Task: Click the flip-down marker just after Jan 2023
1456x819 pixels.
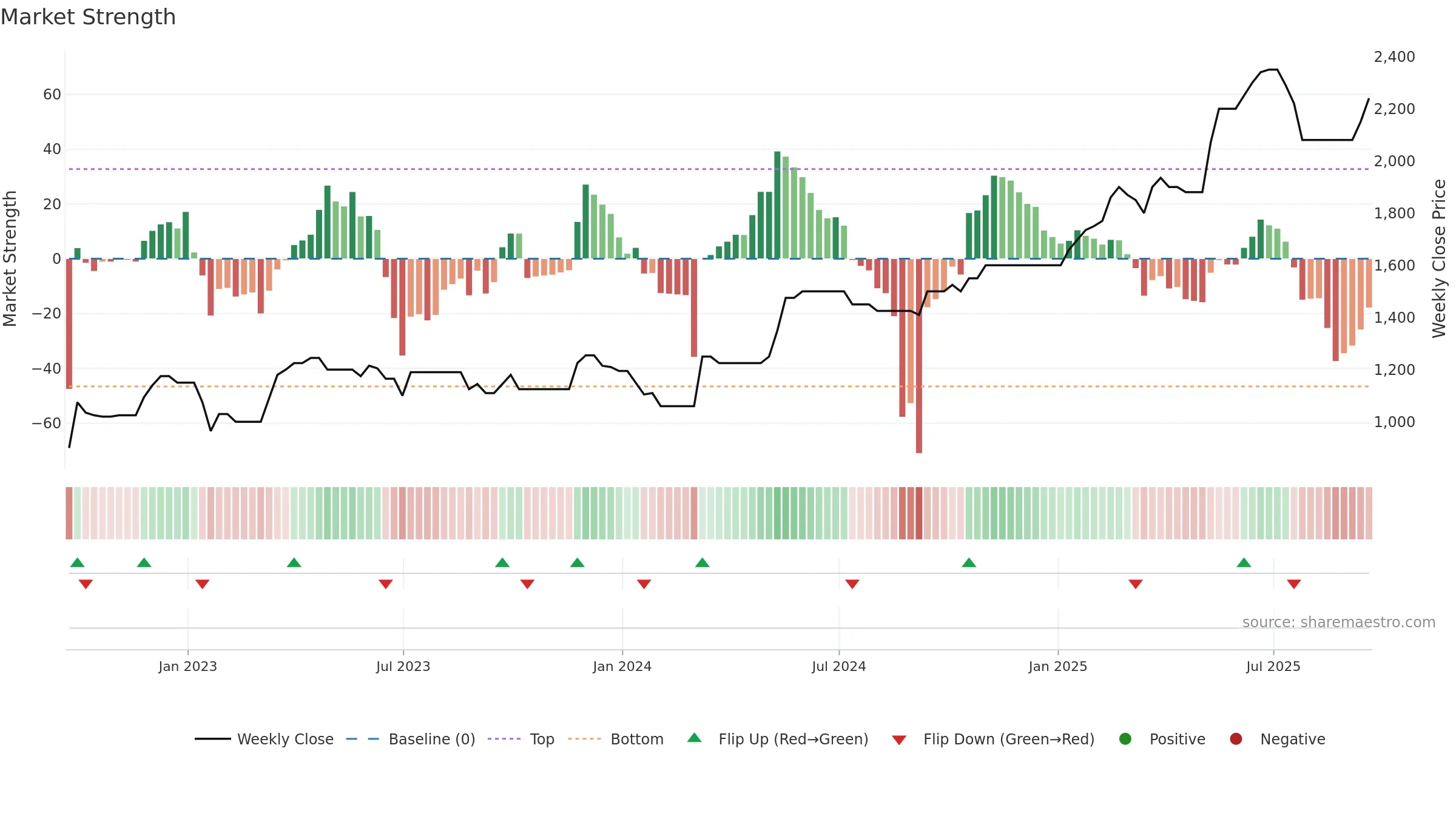Action: [203, 584]
